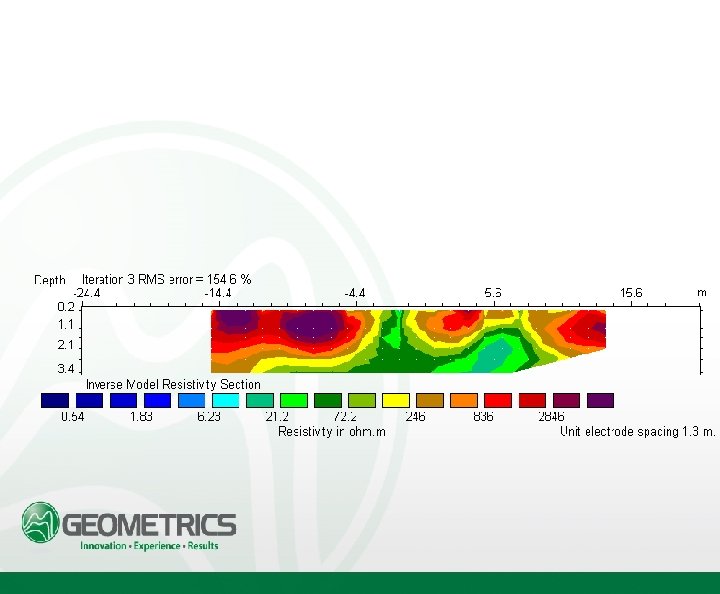Click the orange legend swatch
The image size is (720, 594).
(x=464, y=400)
